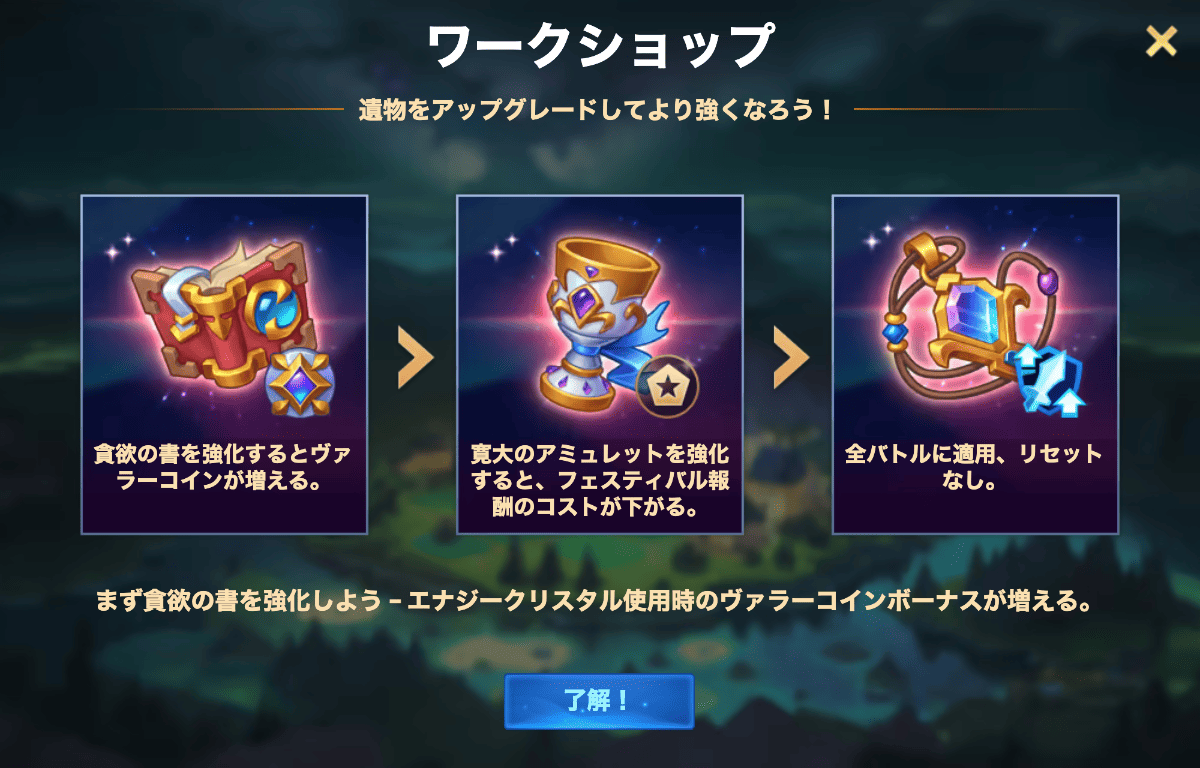Close the ワークショップ dialog with the X
This screenshot has width=1200, height=768.
coord(1161,41)
